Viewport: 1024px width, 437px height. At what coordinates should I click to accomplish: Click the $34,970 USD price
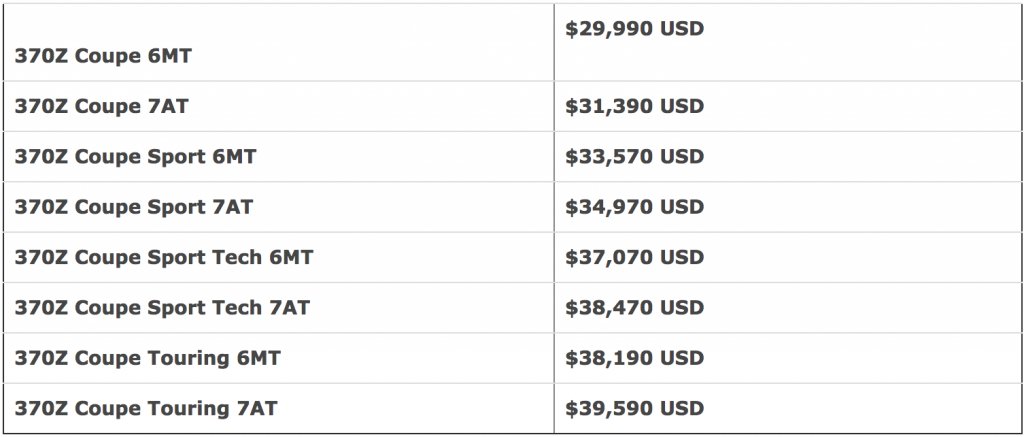[634, 207]
